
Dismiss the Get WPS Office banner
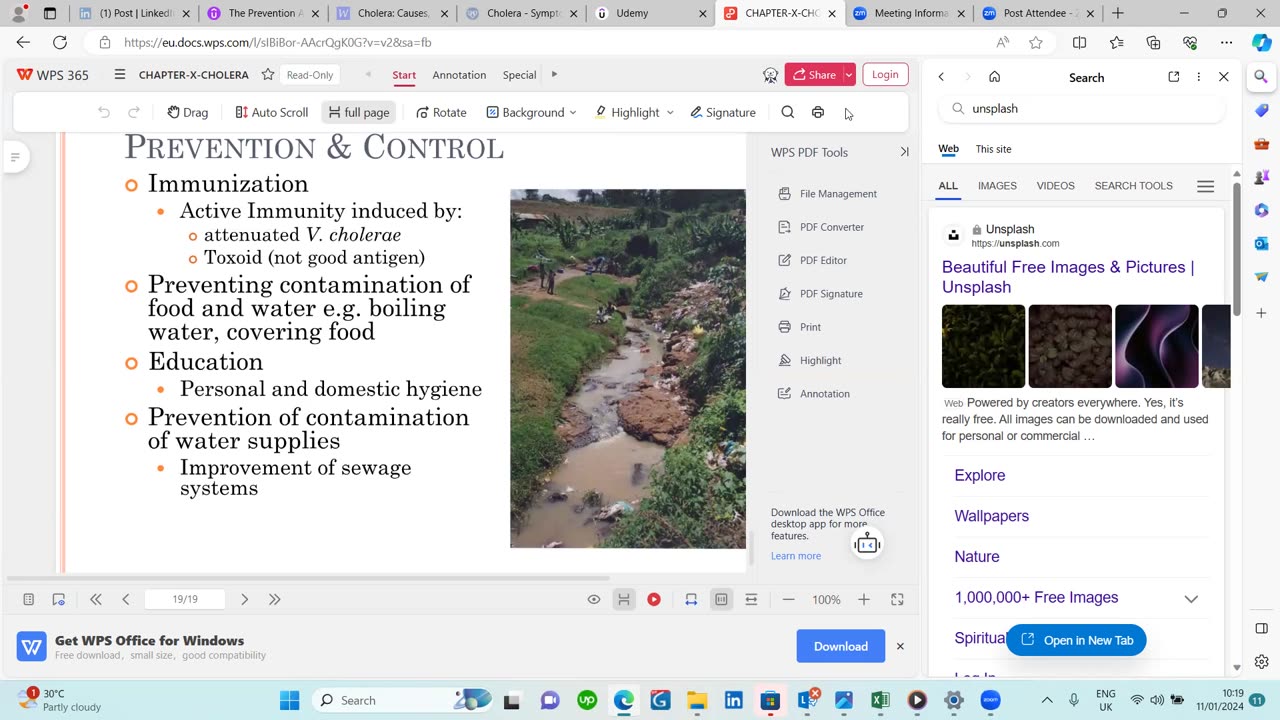pos(900,646)
